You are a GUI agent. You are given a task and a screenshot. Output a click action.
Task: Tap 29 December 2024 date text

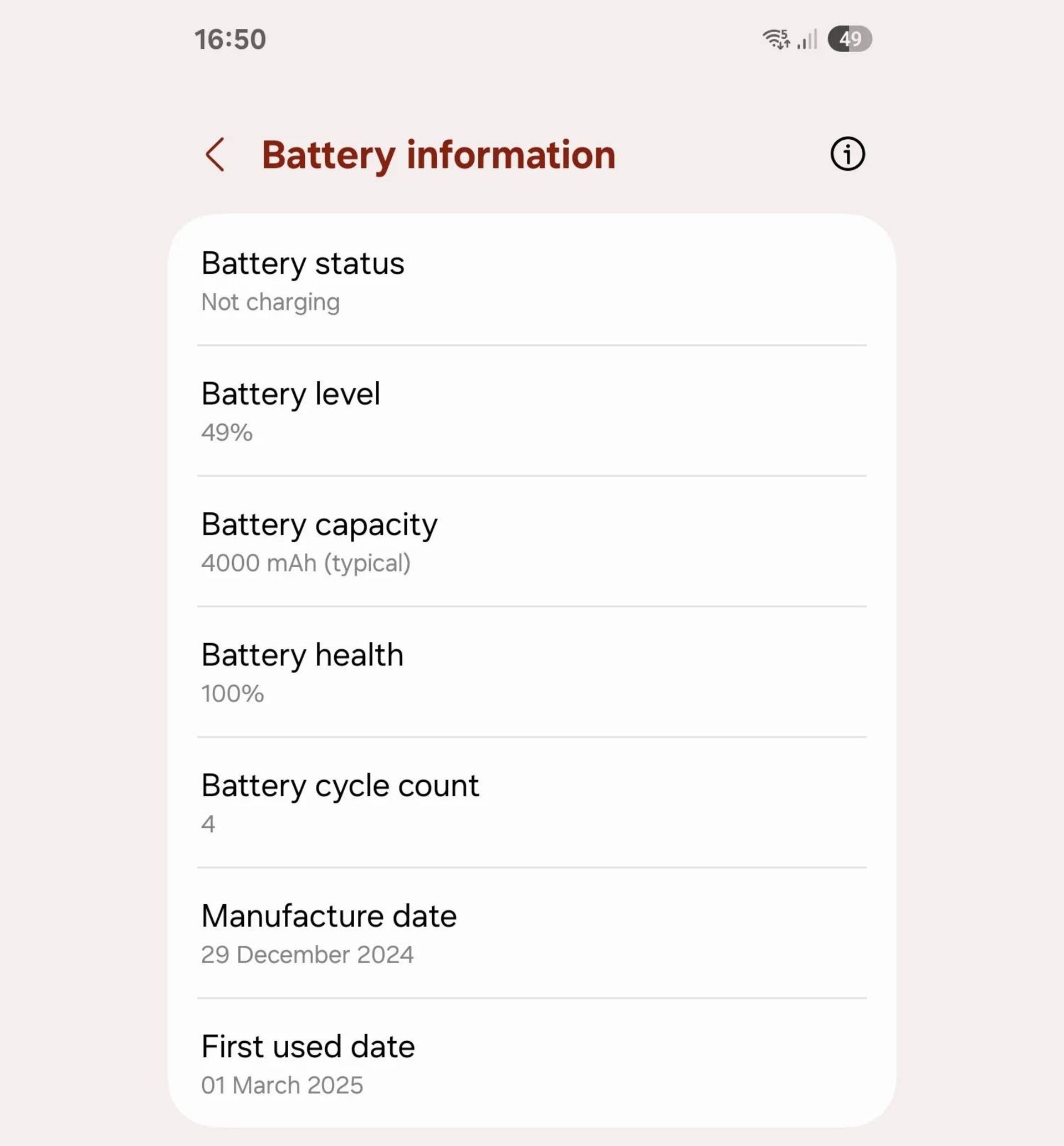(308, 955)
